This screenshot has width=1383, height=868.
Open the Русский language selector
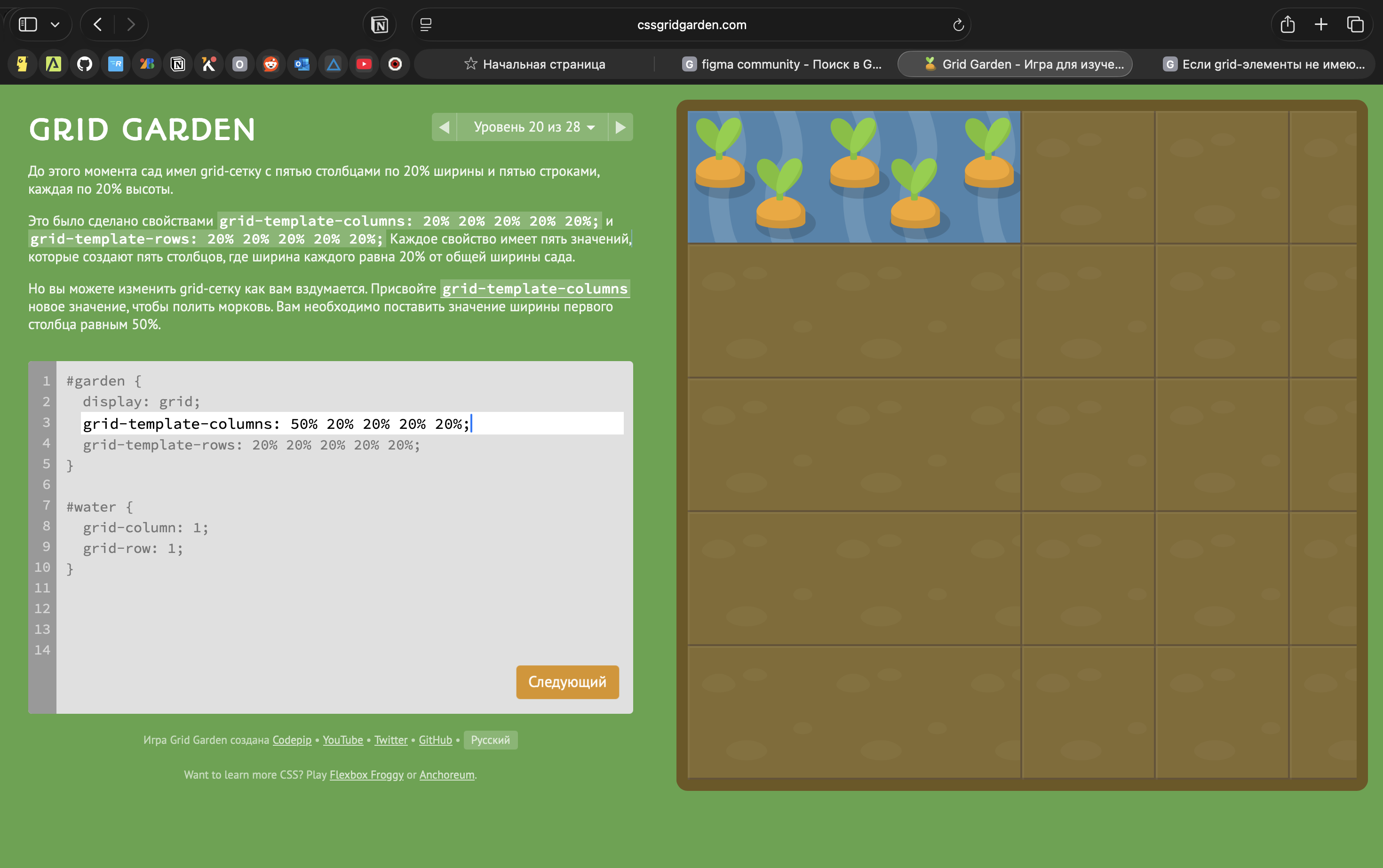pyautogui.click(x=490, y=740)
